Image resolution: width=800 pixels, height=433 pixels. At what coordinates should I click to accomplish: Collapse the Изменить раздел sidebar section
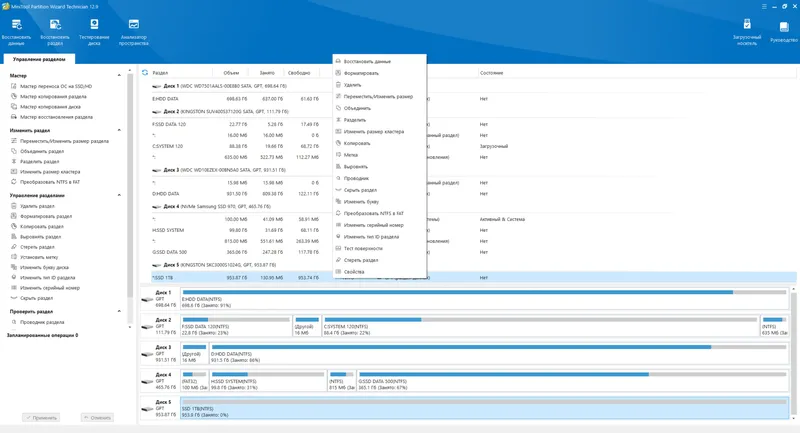click(x=119, y=130)
